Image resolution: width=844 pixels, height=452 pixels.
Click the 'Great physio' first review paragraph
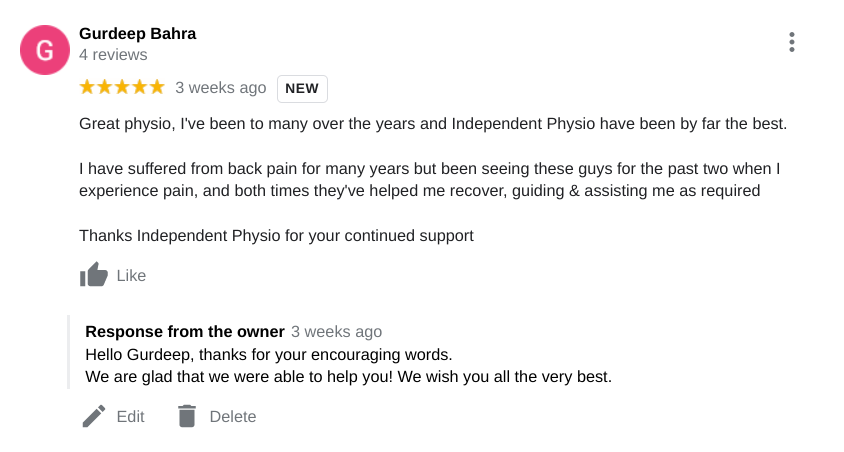click(433, 124)
